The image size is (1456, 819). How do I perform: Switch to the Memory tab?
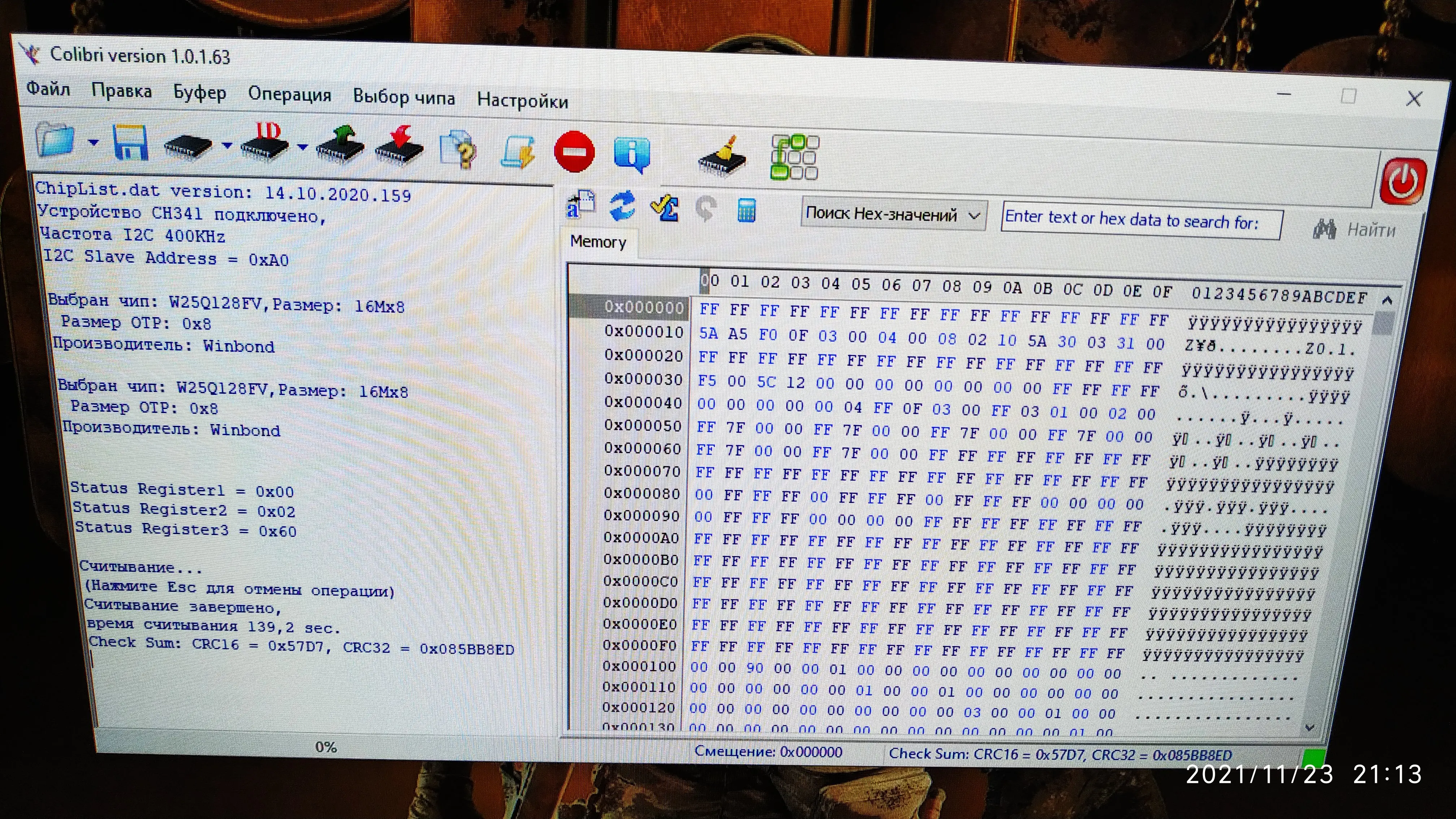coord(598,242)
